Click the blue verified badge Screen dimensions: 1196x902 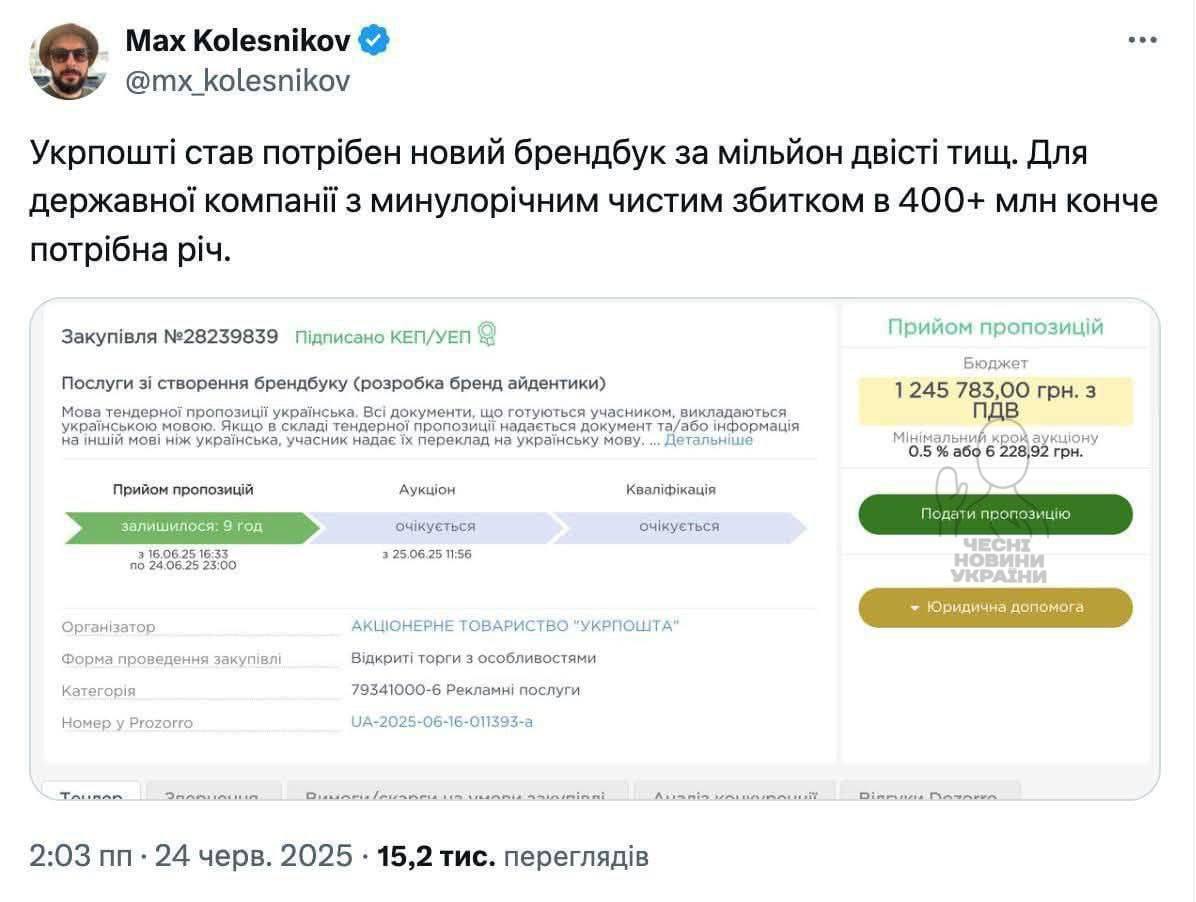374,41
